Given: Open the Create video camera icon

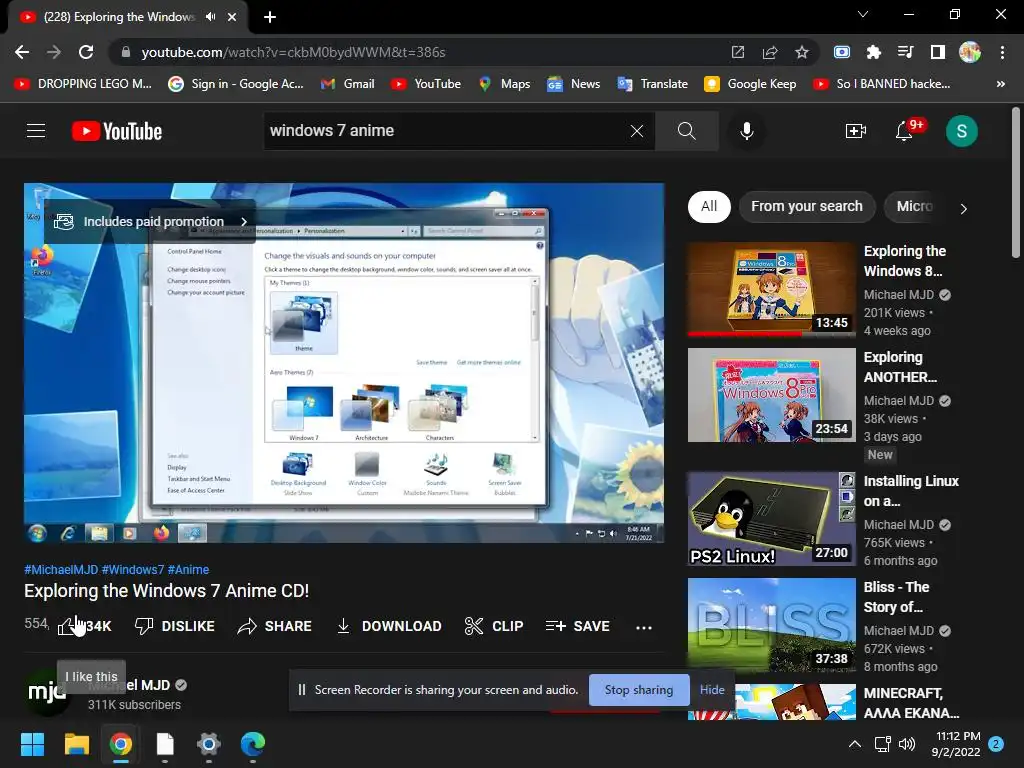Looking at the screenshot, I should (x=856, y=131).
